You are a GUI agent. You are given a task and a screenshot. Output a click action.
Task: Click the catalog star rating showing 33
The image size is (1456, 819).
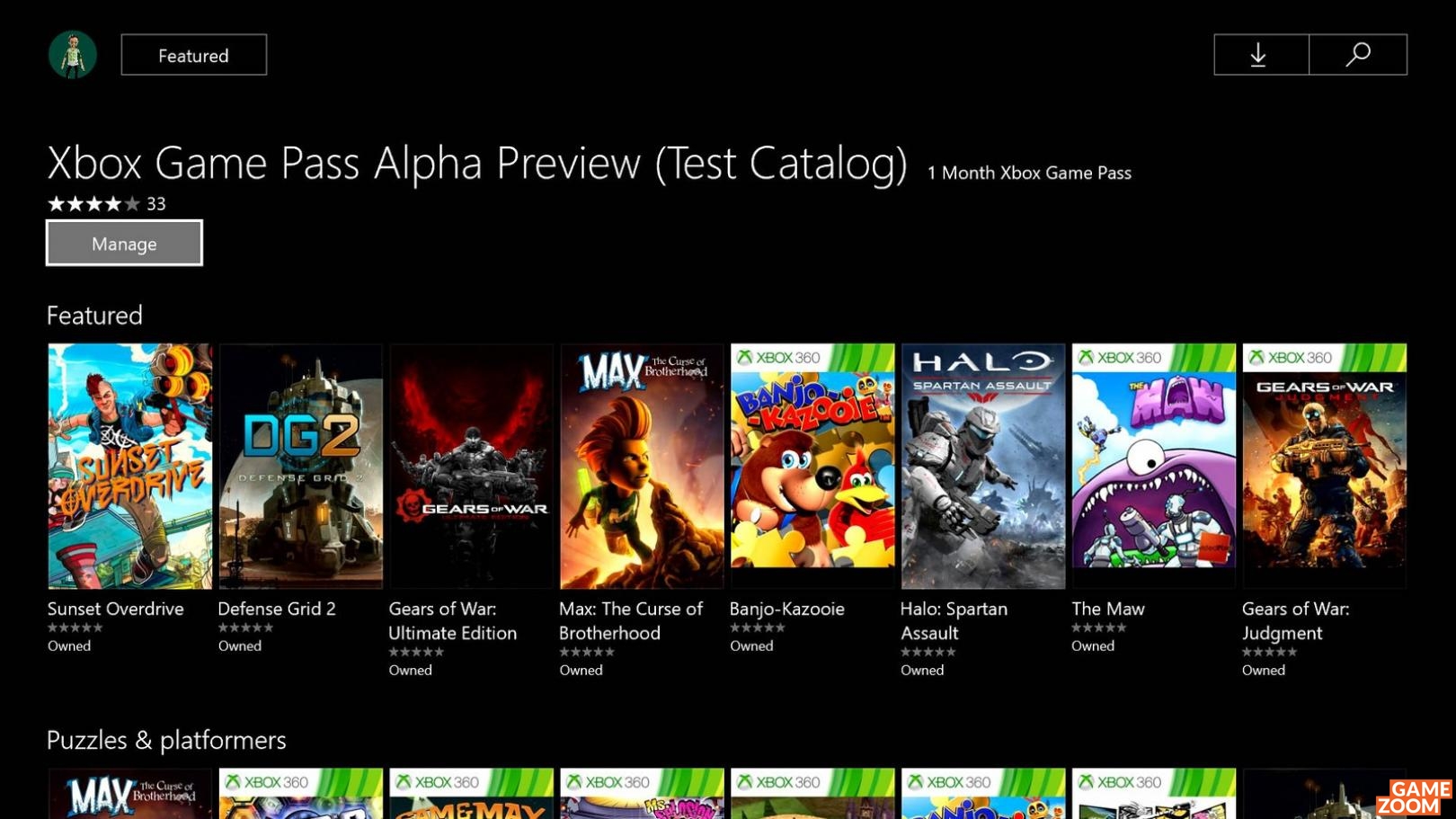click(106, 204)
